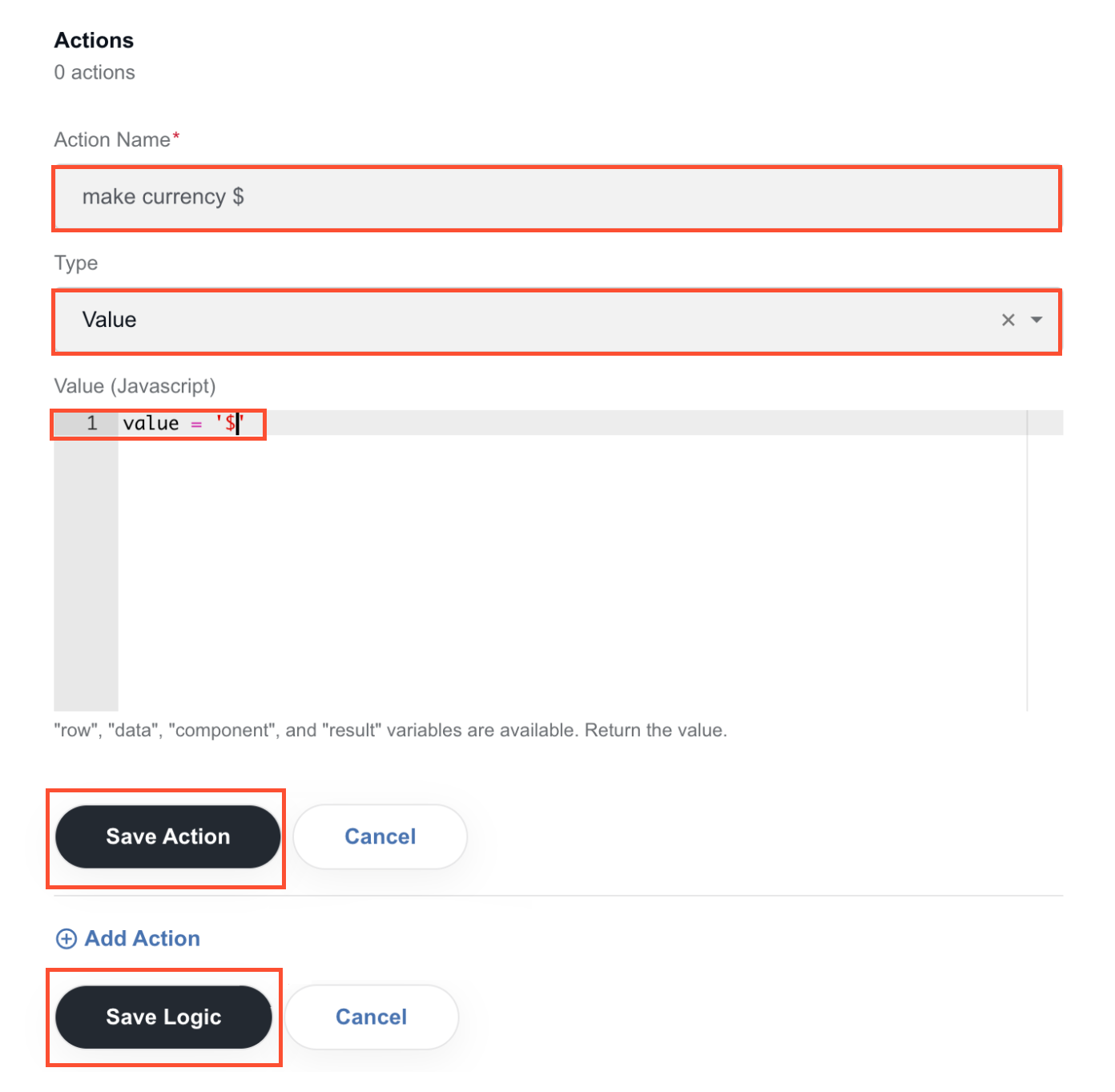Clear the Type selection with the X icon

point(1008,320)
